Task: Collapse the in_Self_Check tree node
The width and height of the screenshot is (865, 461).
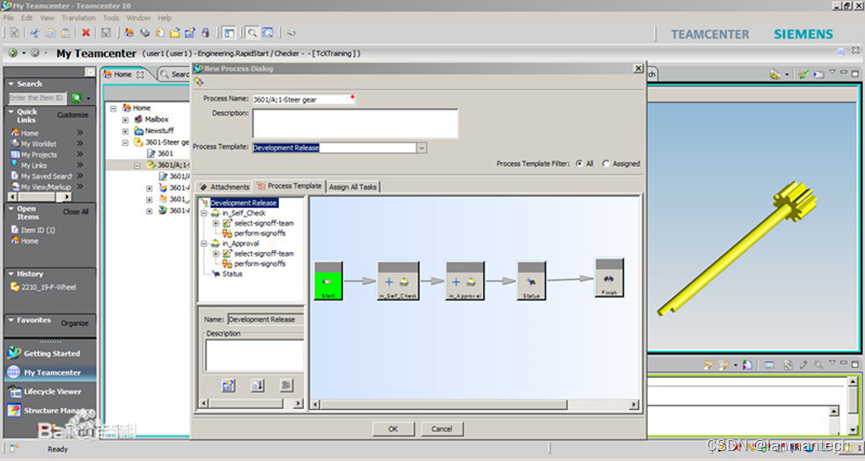Action: [x=204, y=213]
